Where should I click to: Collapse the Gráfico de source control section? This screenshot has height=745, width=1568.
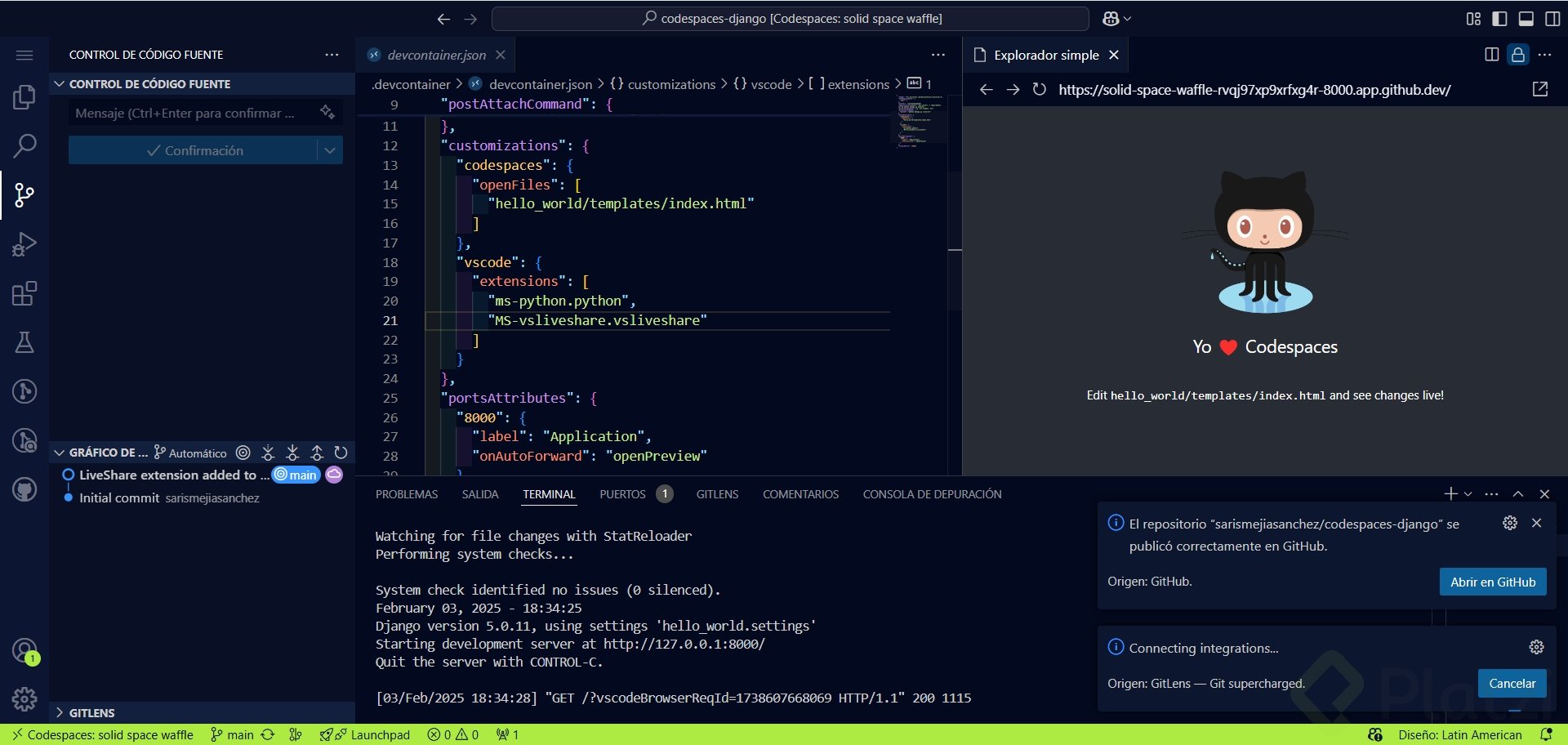point(59,453)
